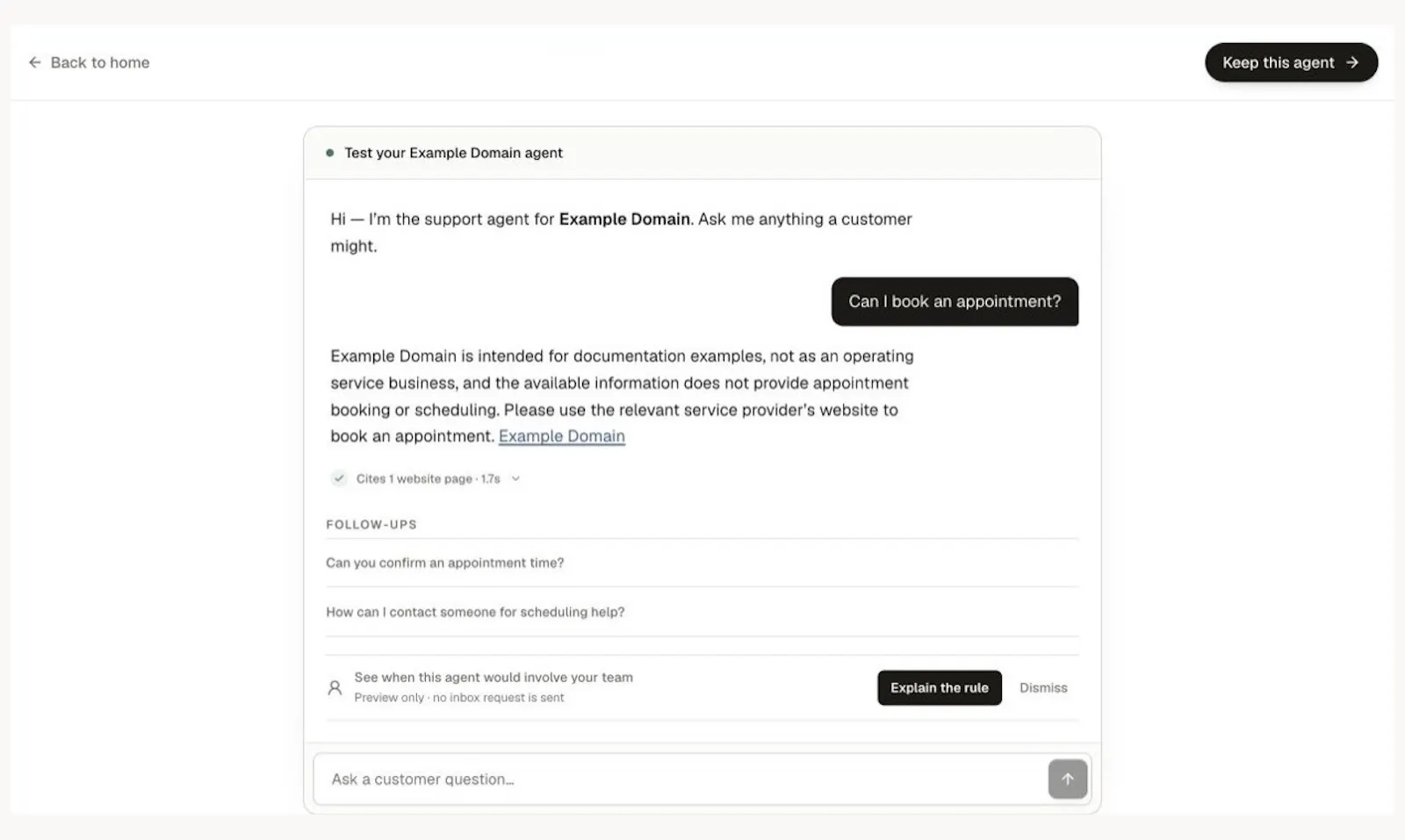The image size is (1405, 840).
Task: Click the back arrow icon beside Back to home
Action: pyautogui.click(x=35, y=62)
